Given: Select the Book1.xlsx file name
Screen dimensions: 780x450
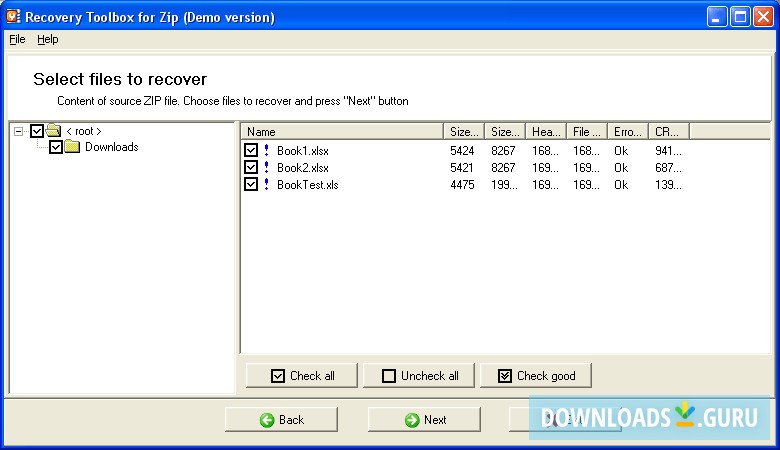Looking at the screenshot, I should coord(302,151).
